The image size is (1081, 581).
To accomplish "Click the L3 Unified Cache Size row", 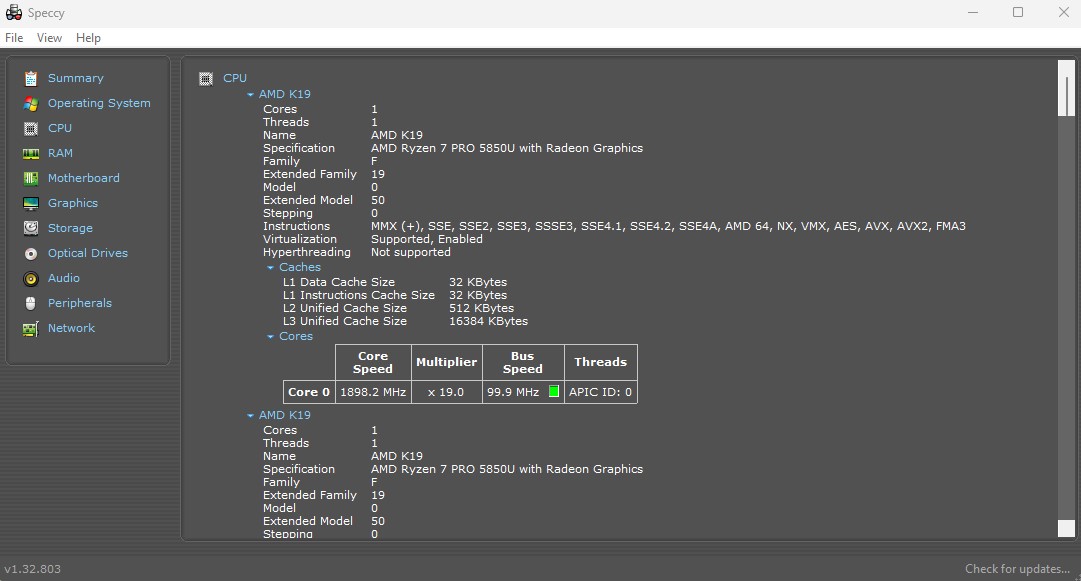I will click(405, 321).
